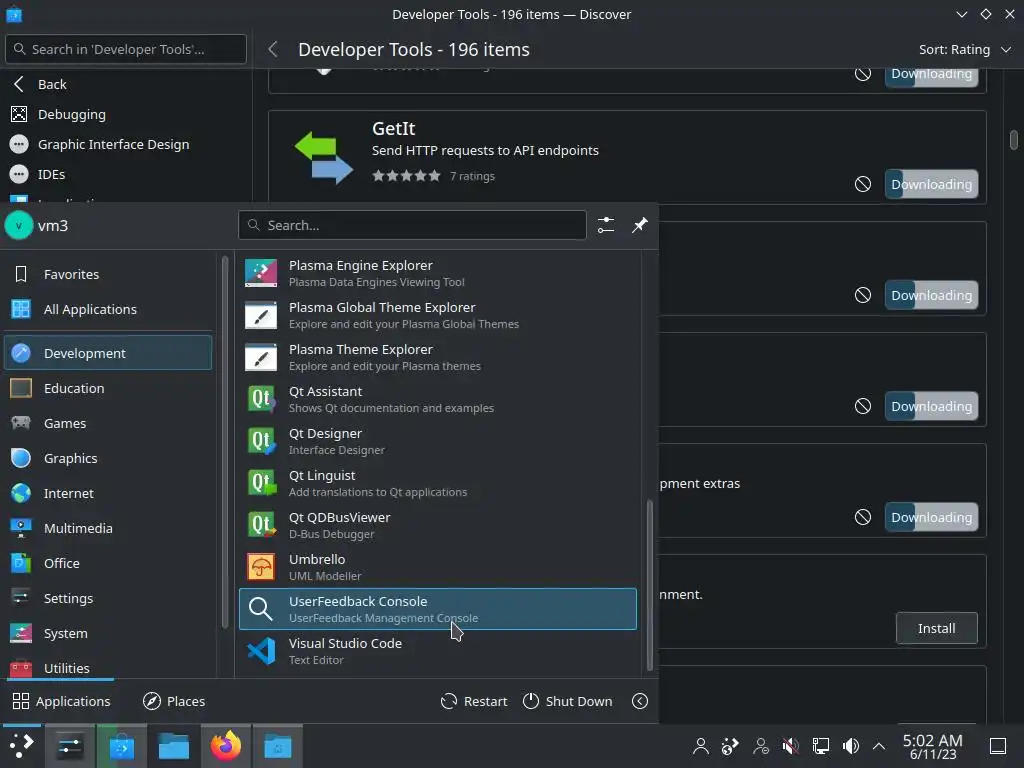1024x768 pixels.
Task: Open Discover from taskbar
Action: 121,746
